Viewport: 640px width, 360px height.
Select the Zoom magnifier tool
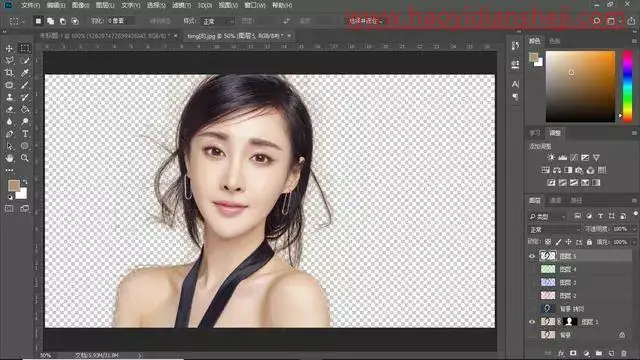[x=25, y=158]
